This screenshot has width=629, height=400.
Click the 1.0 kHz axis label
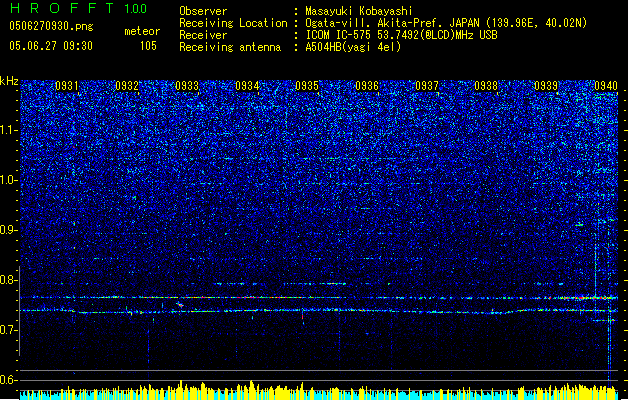9,180
